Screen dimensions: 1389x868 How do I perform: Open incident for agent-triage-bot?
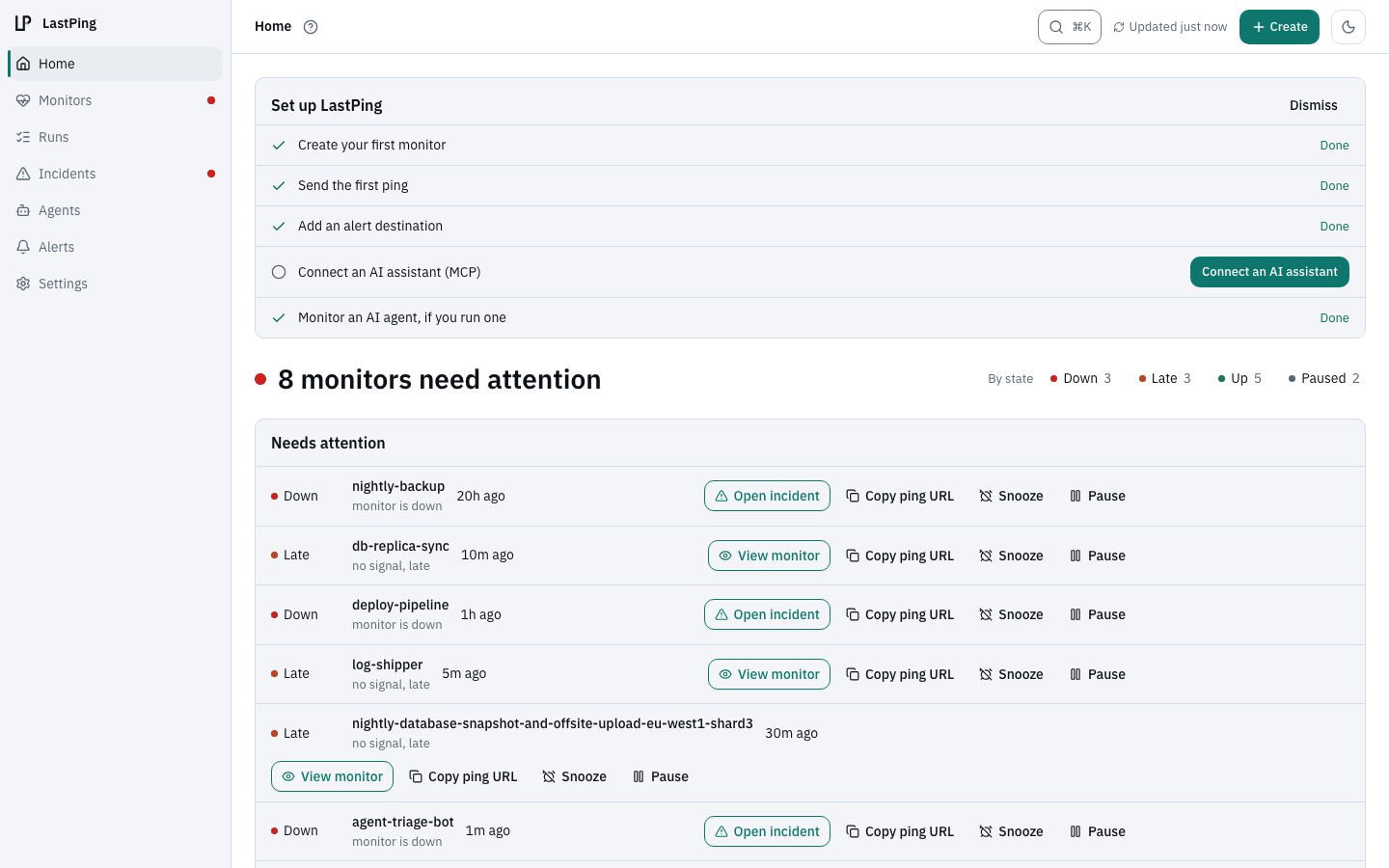(767, 831)
